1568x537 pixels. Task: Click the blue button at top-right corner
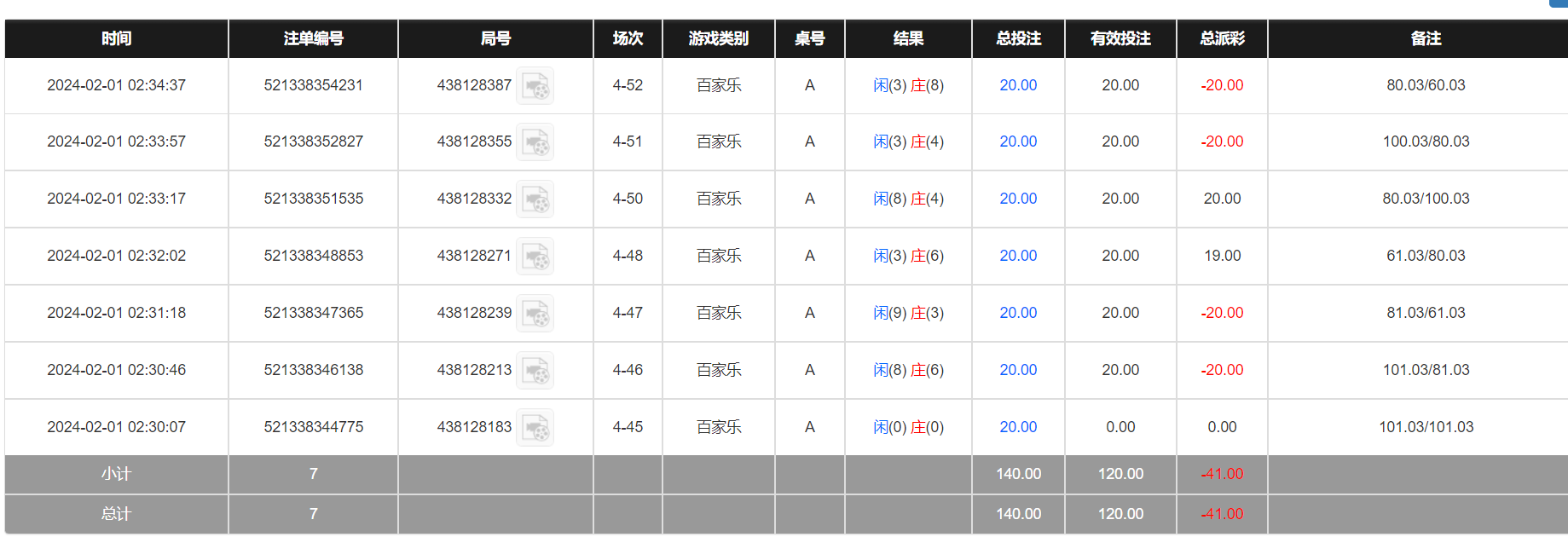tap(1559, 3)
